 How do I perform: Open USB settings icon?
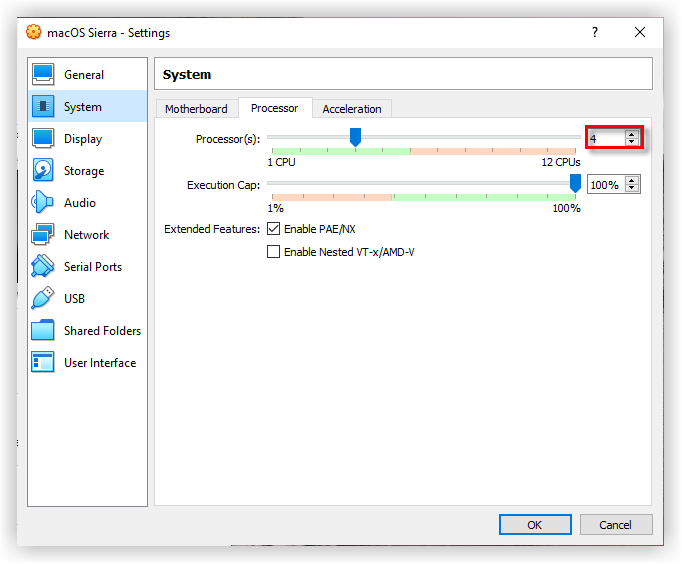(43, 299)
